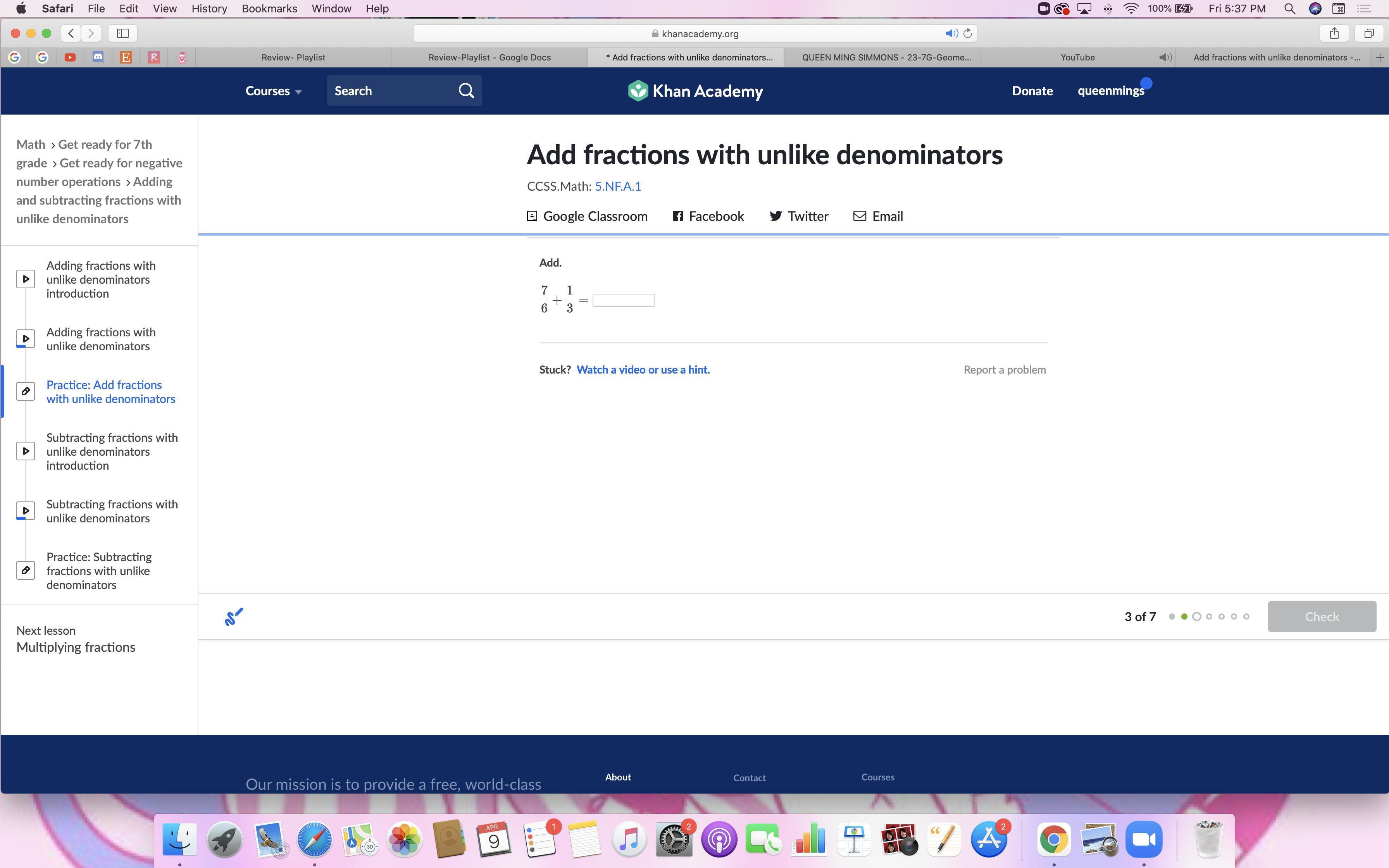1389x868 pixels.
Task: Click the Safari reload page icon
Action: tap(968, 33)
